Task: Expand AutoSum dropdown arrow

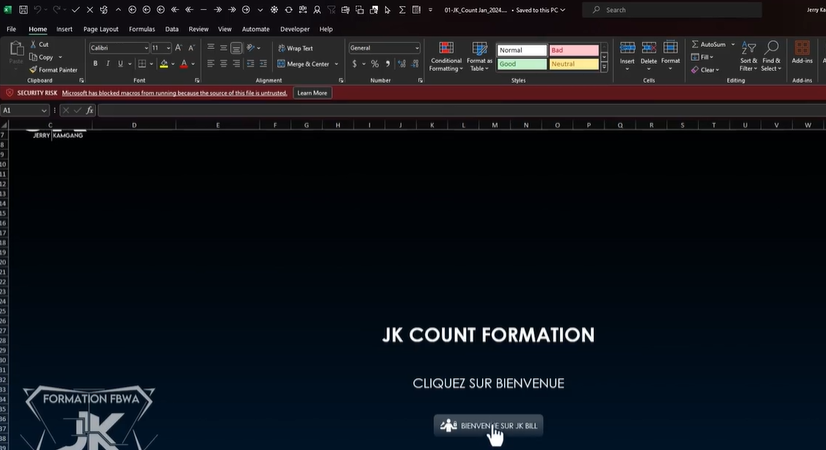Action: [733, 44]
